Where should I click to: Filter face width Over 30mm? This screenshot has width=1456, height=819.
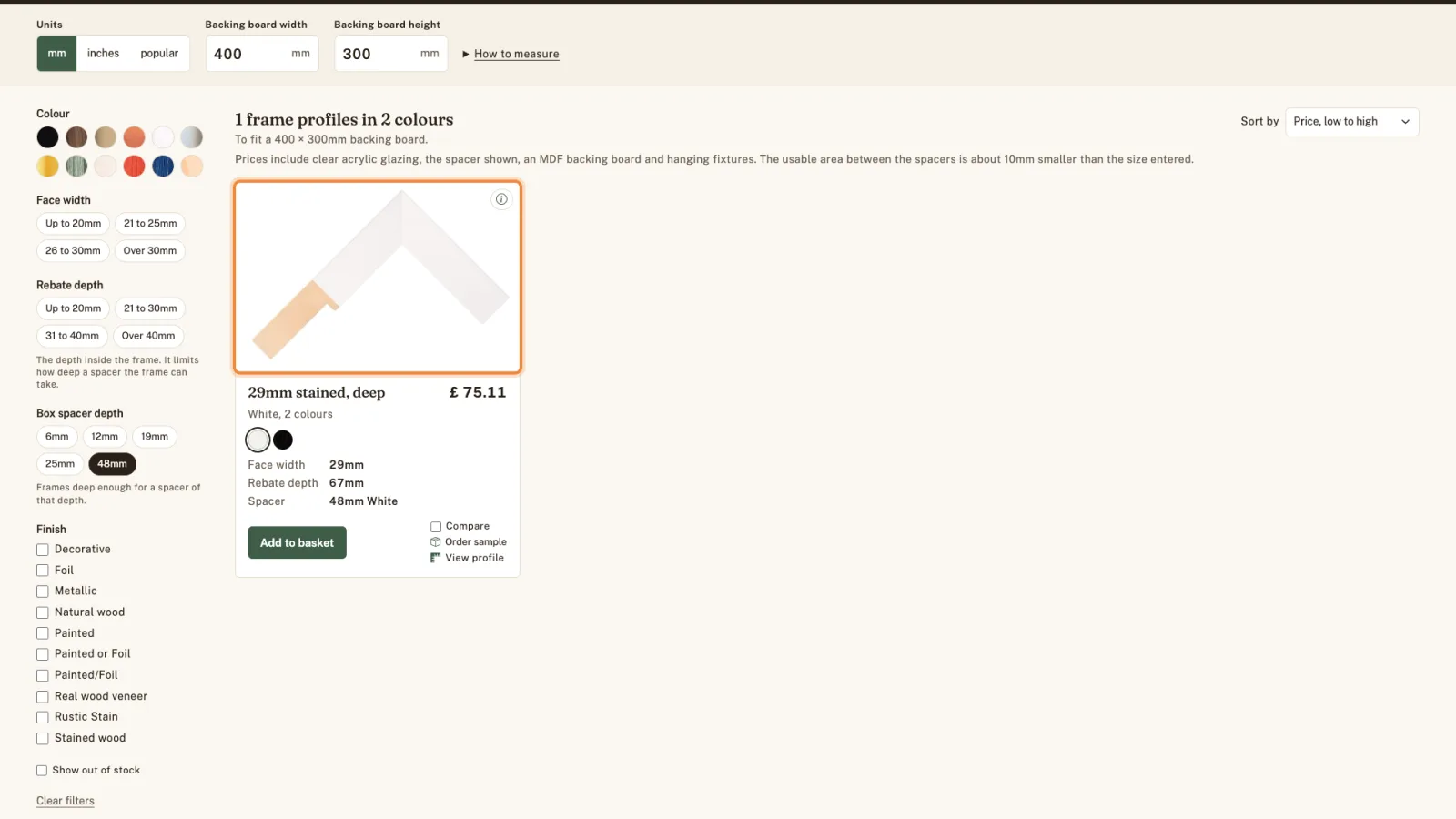pyautogui.click(x=150, y=251)
